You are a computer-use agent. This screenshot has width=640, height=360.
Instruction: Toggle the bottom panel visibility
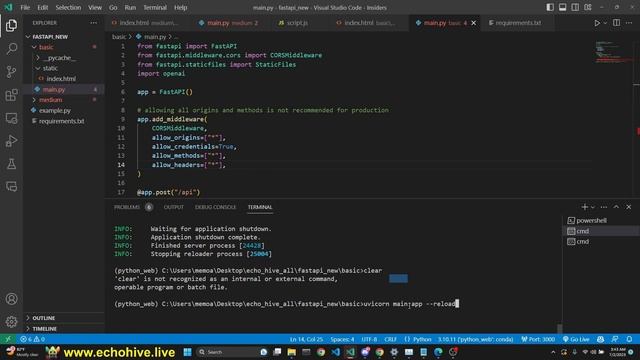point(562,7)
